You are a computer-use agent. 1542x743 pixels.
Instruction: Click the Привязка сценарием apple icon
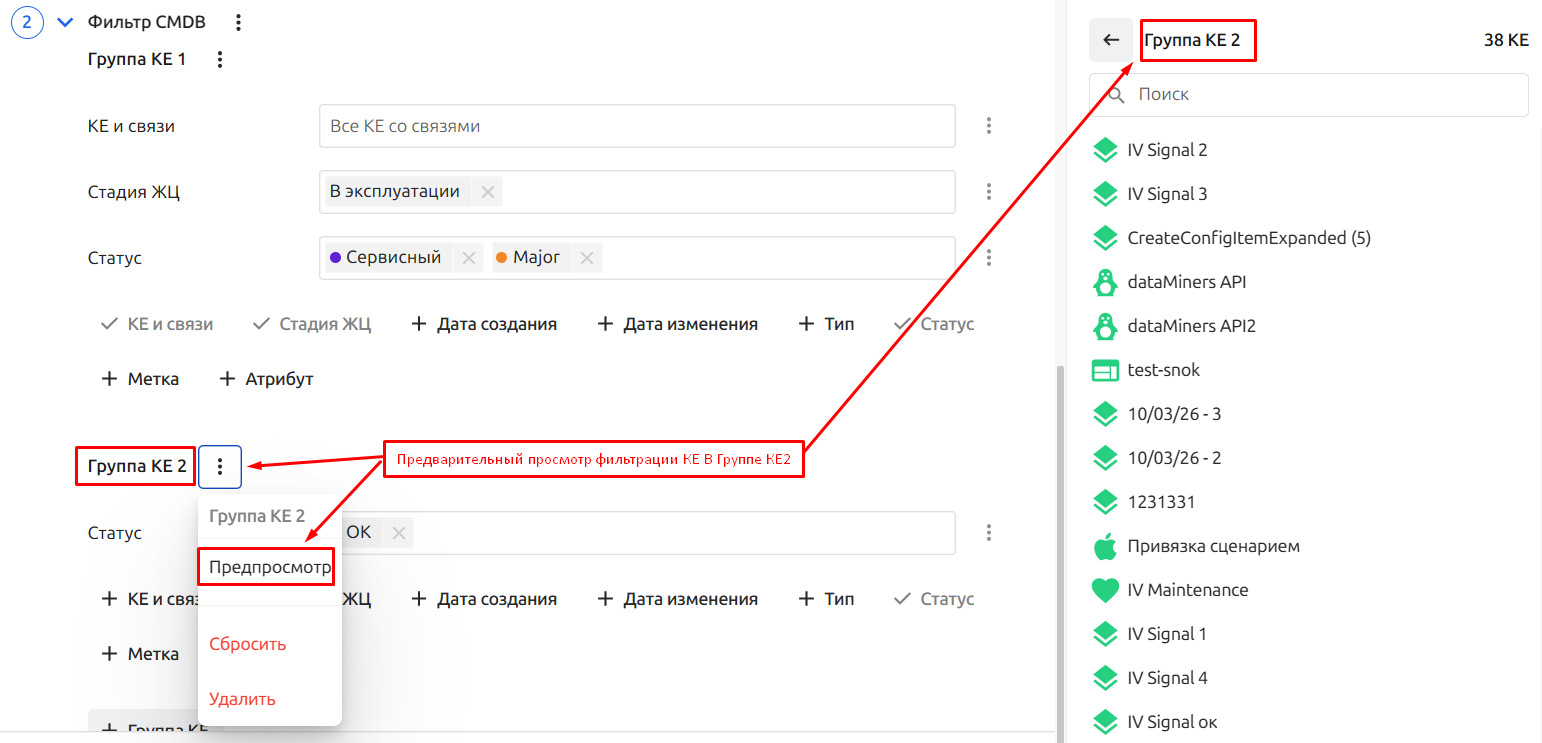(x=1104, y=546)
